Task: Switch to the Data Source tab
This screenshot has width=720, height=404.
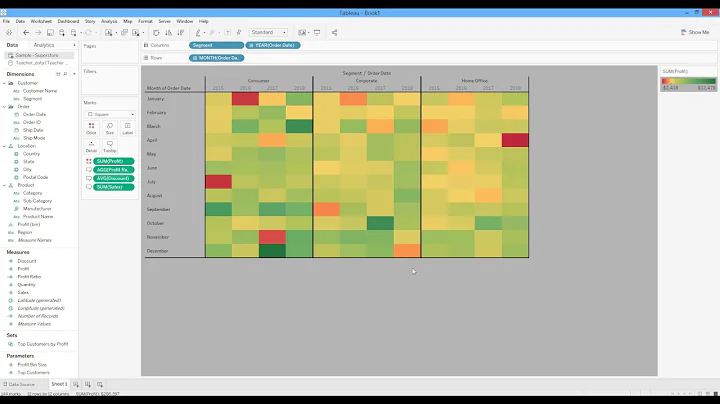Action: 19,384
